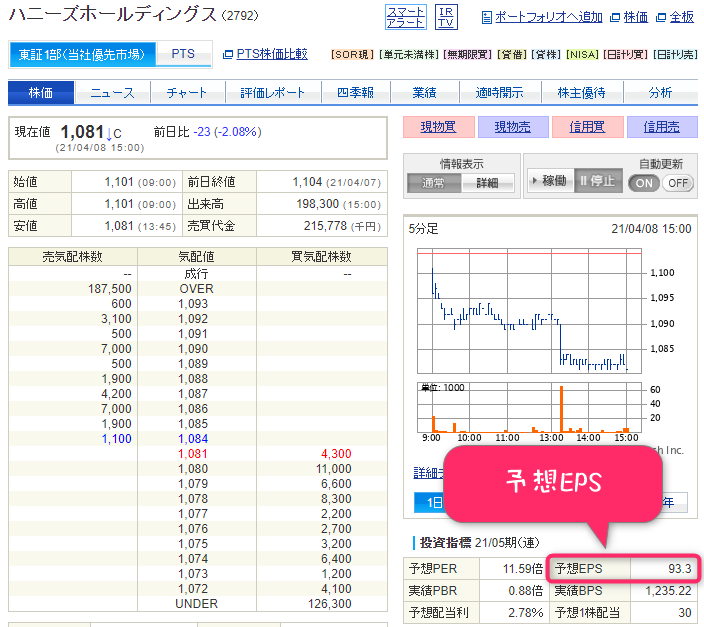Image resolution: width=704 pixels, height=627 pixels.
Task: Click the 詳細 chart link below chart
Action: (x=428, y=472)
